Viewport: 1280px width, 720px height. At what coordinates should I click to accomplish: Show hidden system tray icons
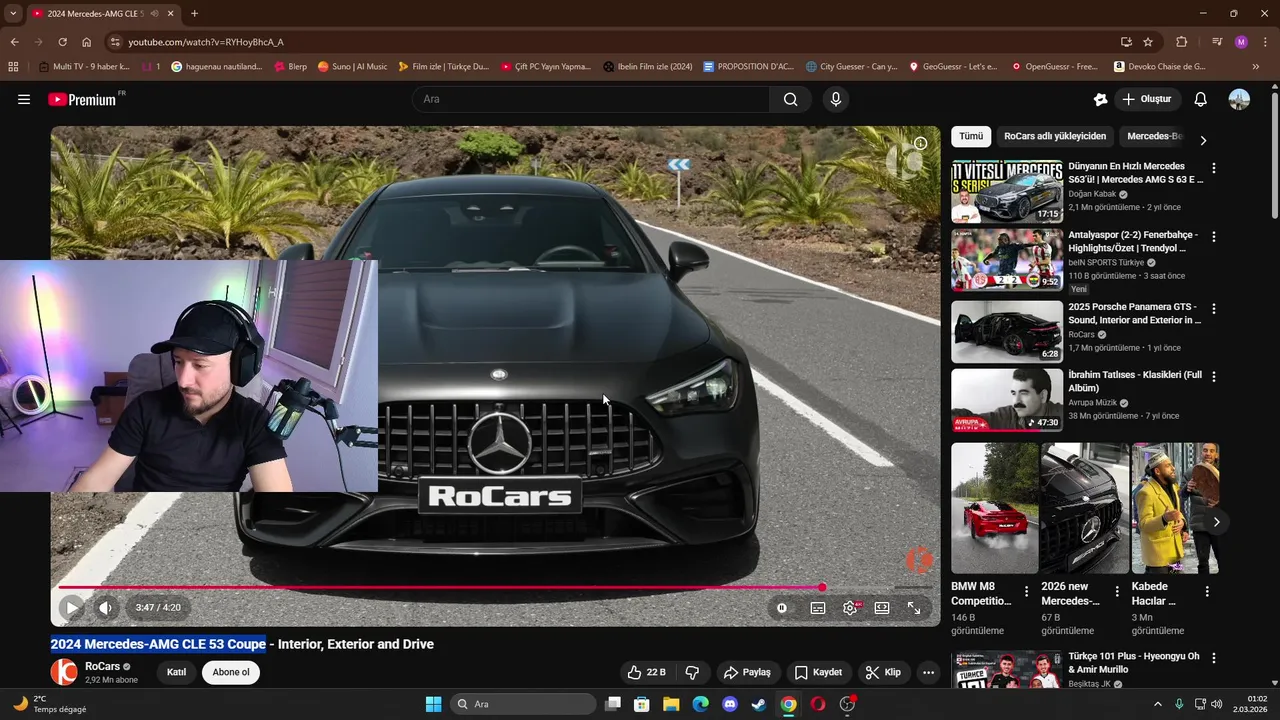[1158, 704]
